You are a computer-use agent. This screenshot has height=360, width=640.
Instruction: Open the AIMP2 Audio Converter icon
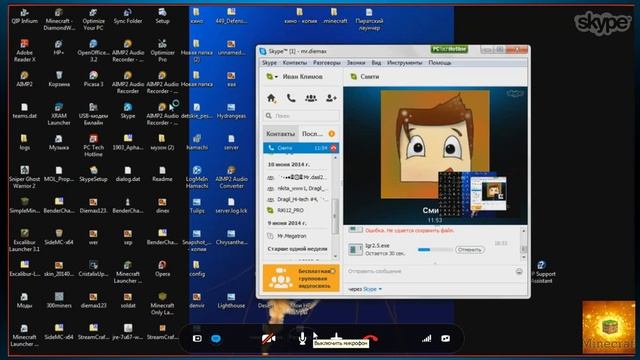231,177
